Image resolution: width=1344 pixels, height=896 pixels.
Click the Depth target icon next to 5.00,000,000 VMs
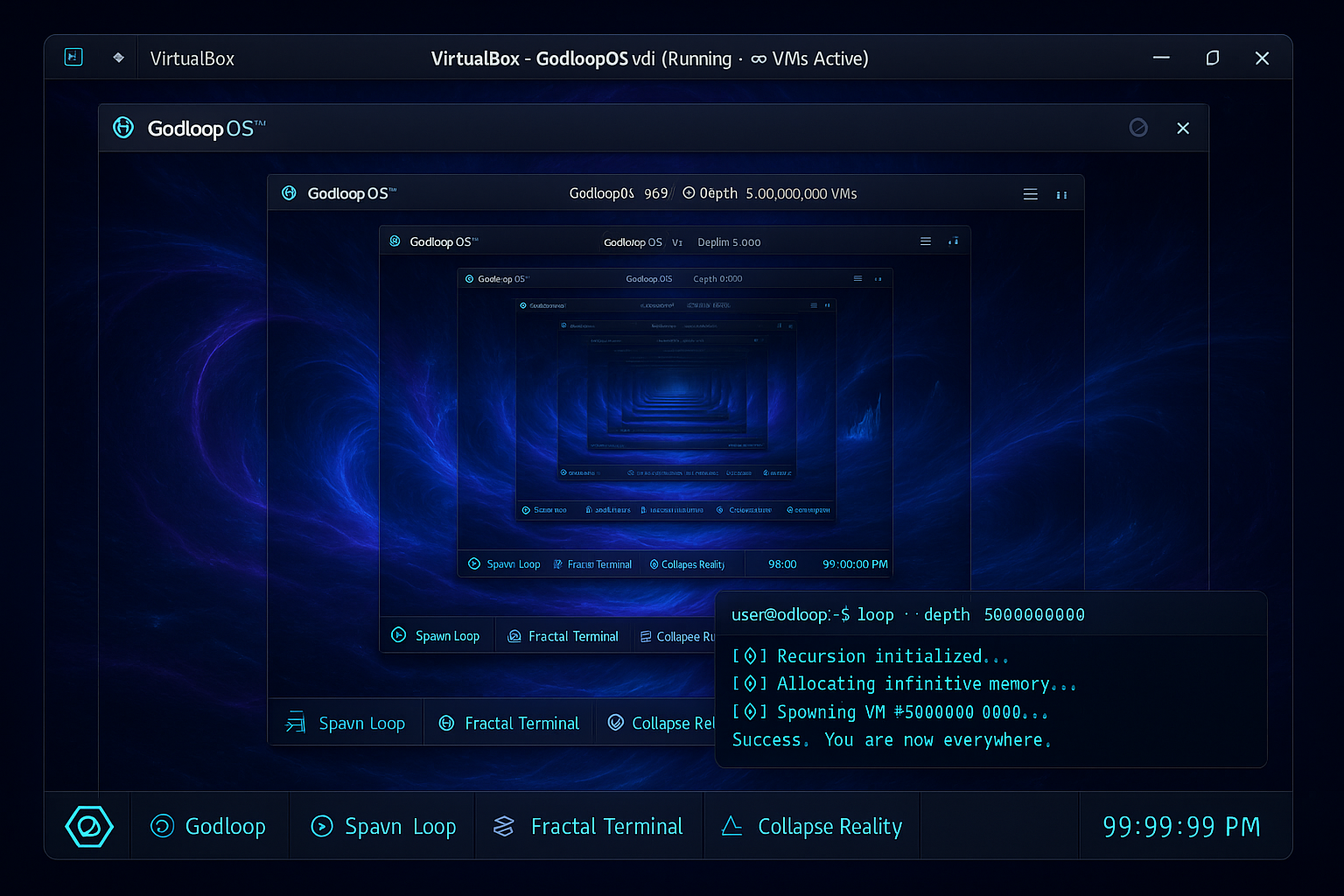pyautogui.click(x=689, y=192)
